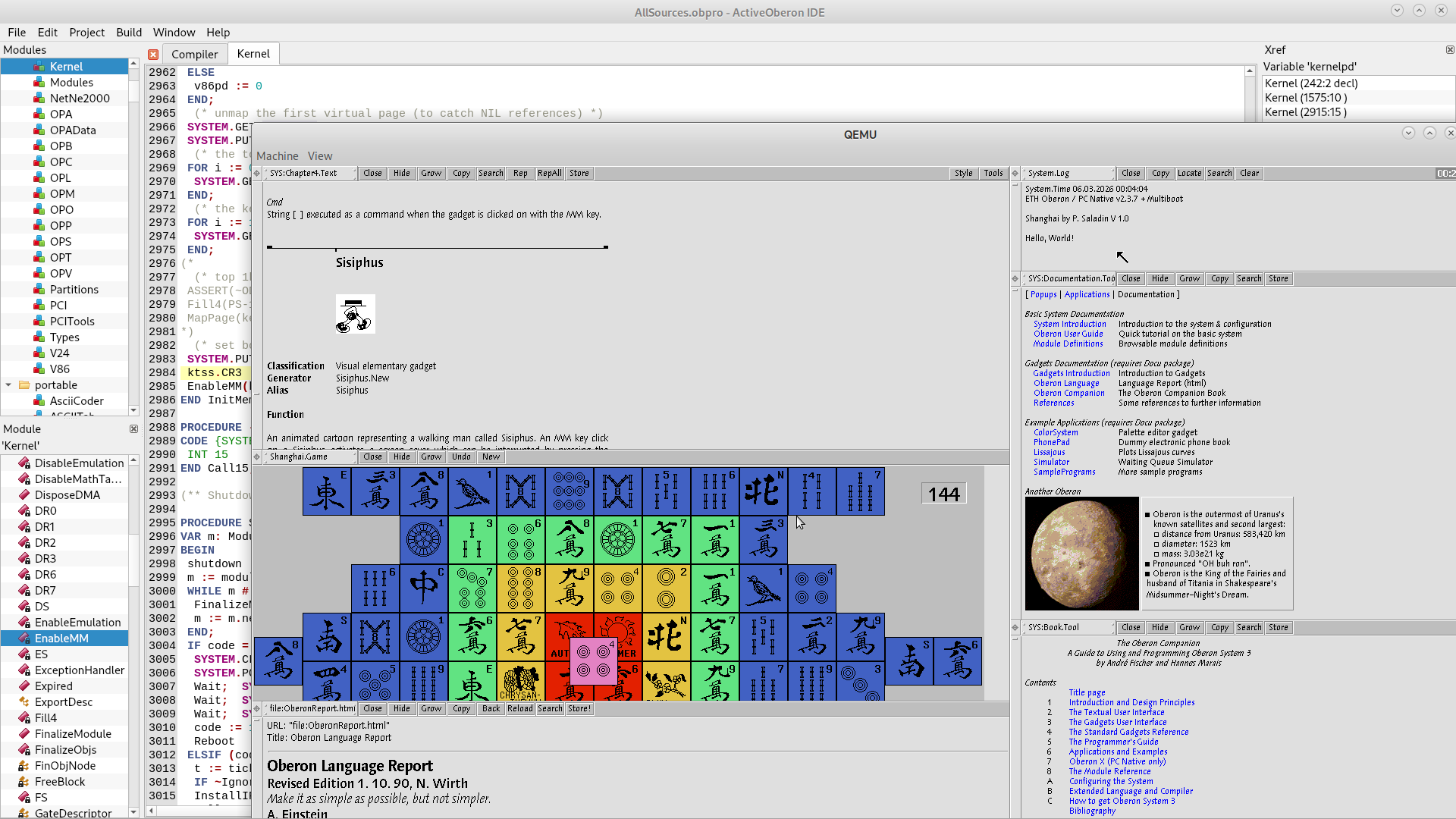Click the down chevron at top-right of IDE
The width and height of the screenshot is (1456, 819).
pos(1396,11)
